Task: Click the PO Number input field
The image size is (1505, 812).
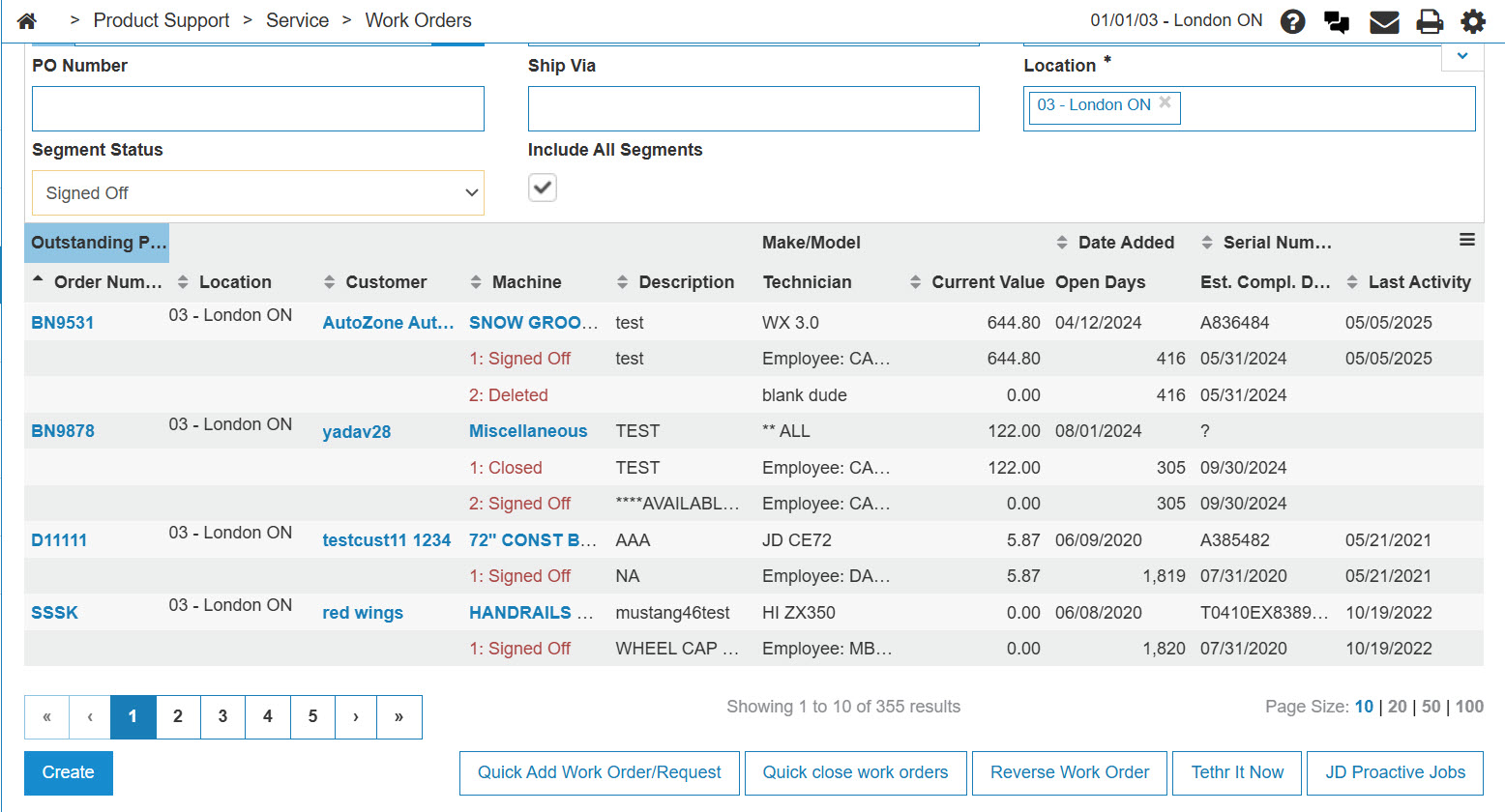Action: (x=257, y=108)
